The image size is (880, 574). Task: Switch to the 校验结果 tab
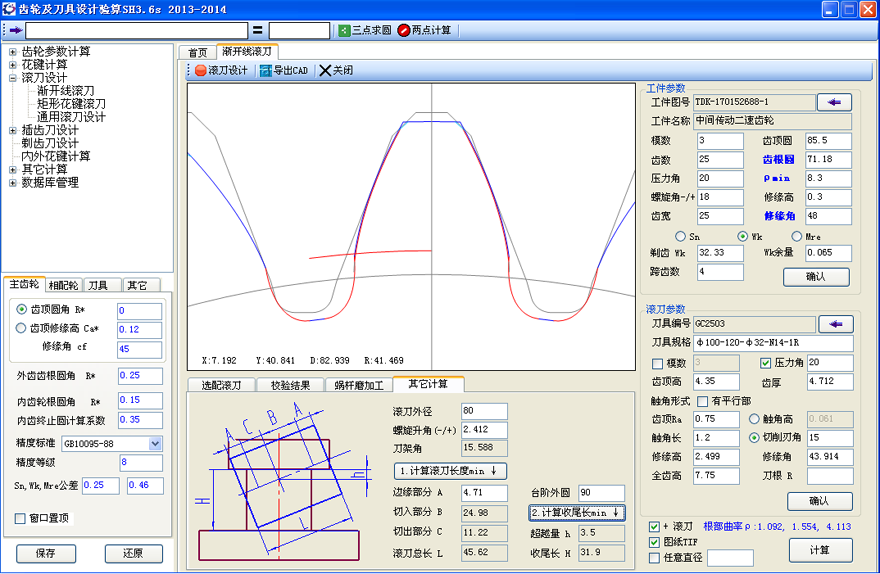[290, 385]
